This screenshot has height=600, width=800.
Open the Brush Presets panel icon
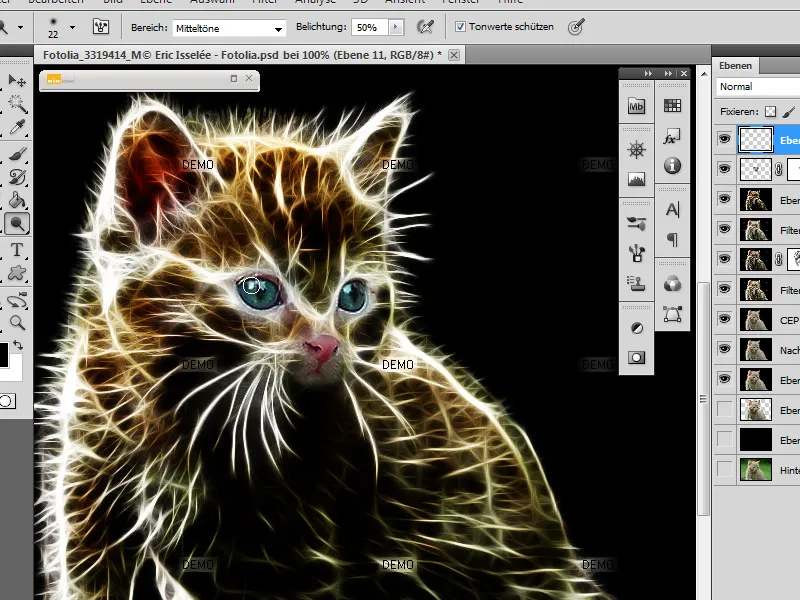(x=636, y=223)
